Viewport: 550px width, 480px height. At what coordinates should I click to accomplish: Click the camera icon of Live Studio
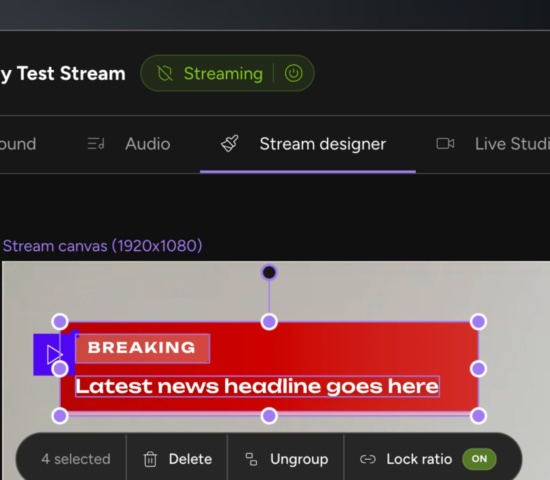pyautogui.click(x=445, y=144)
